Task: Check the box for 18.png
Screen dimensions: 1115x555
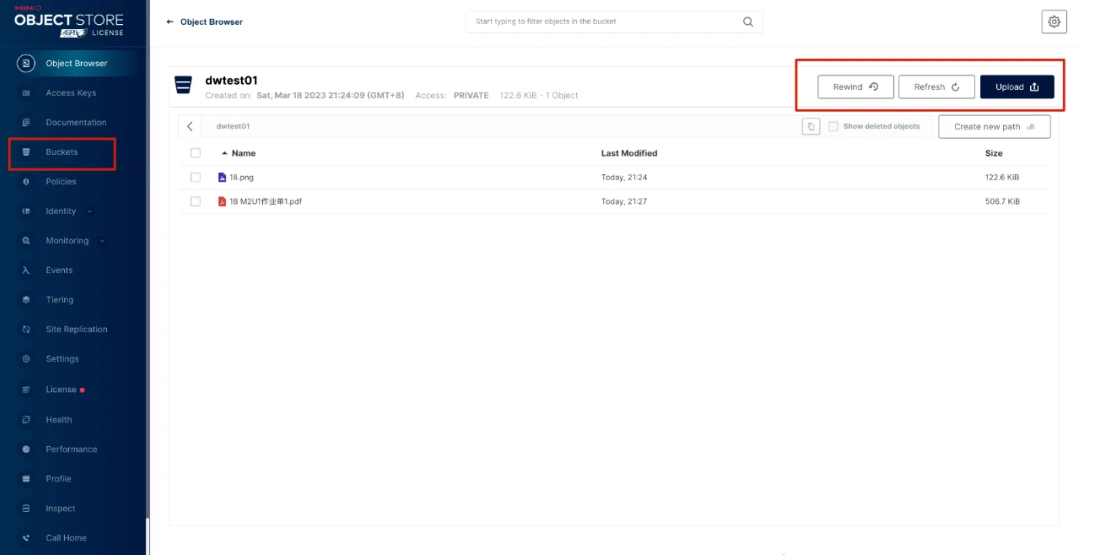Action: [195, 177]
